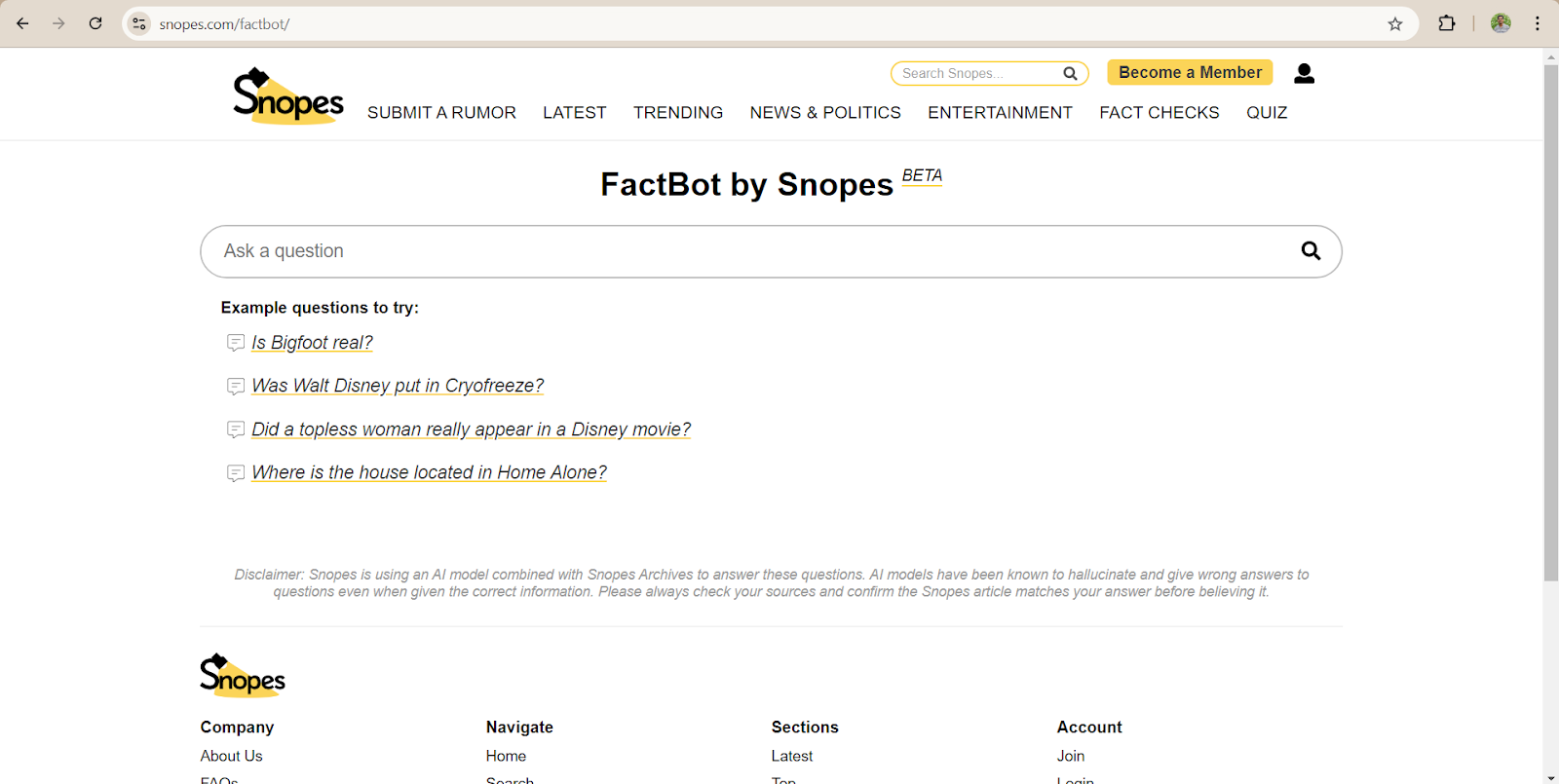Open the Chrome three-dot menu
Viewport: 1559px width, 784px height.
[x=1538, y=23]
